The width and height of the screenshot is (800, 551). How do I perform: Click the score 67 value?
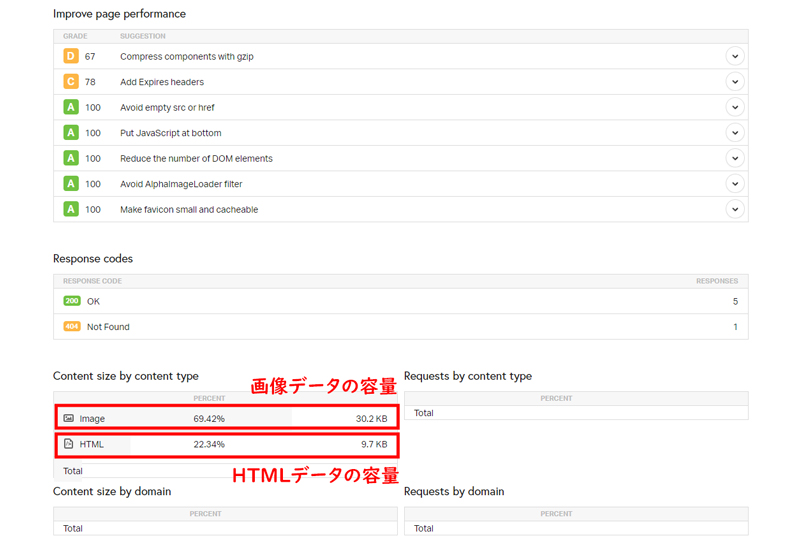coord(90,57)
